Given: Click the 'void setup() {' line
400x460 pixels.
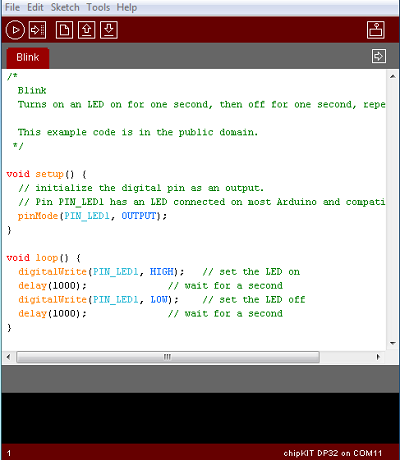Looking at the screenshot, I should 46,174.
